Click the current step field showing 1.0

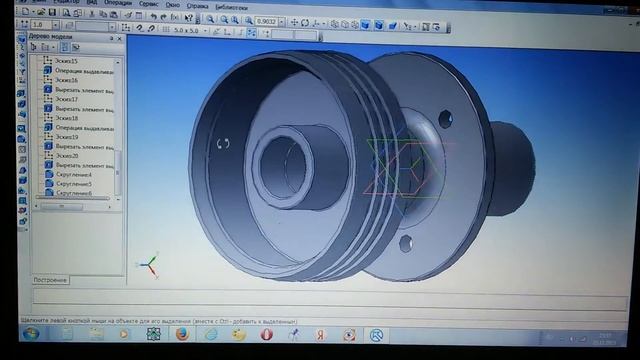(x=42, y=25)
